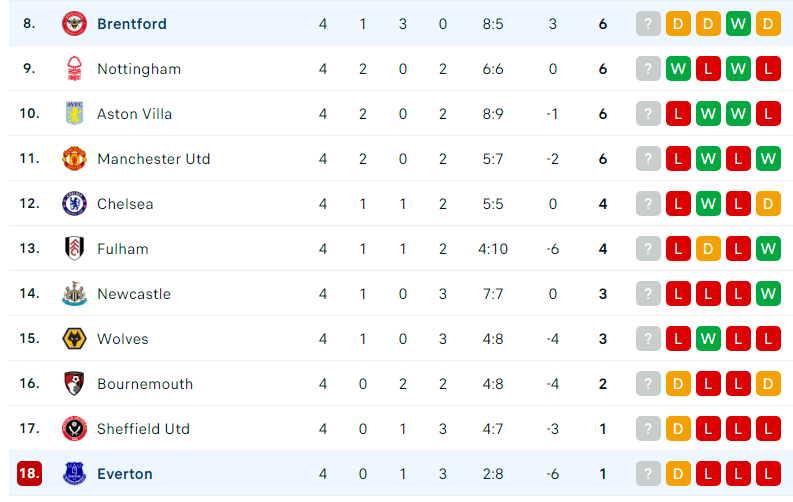Click the Manchester Utd club crest
This screenshot has width=793, height=502.
[74, 159]
